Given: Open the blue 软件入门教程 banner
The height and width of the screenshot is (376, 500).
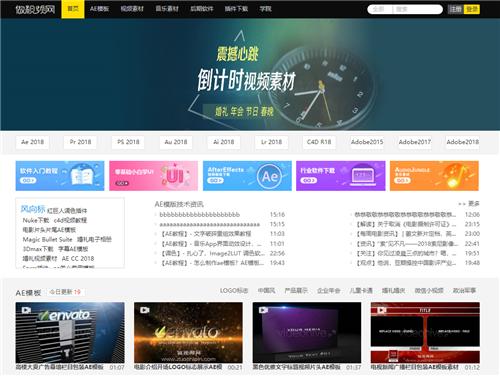Looking at the screenshot, I should (60, 176).
